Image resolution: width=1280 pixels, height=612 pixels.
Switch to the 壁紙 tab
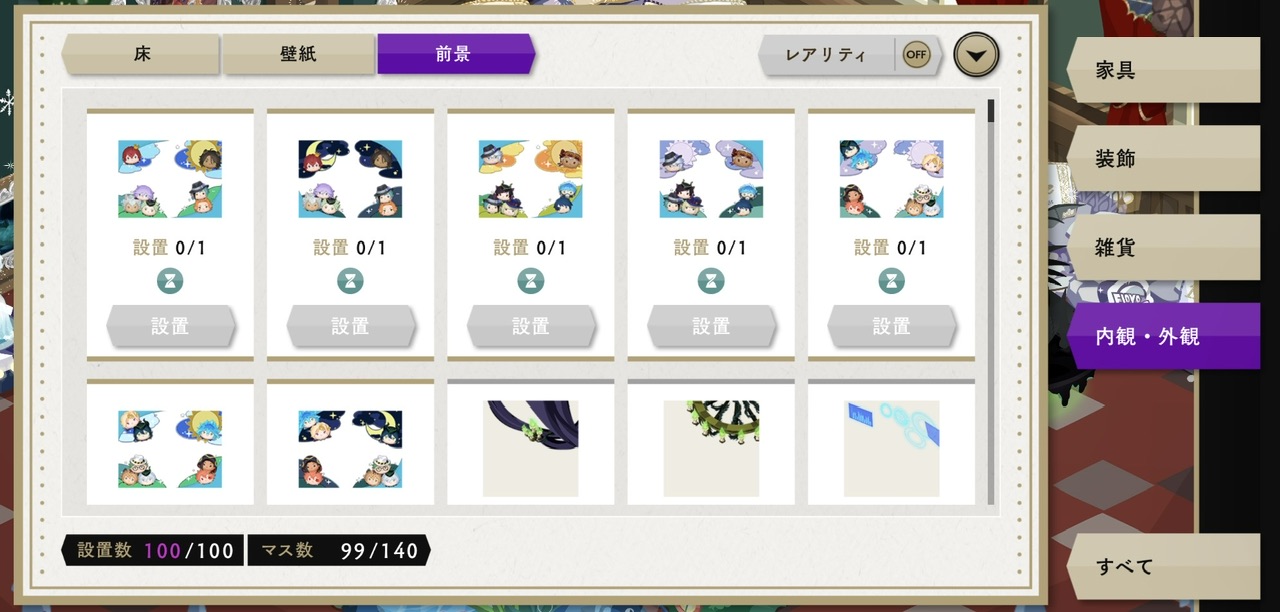(299, 54)
